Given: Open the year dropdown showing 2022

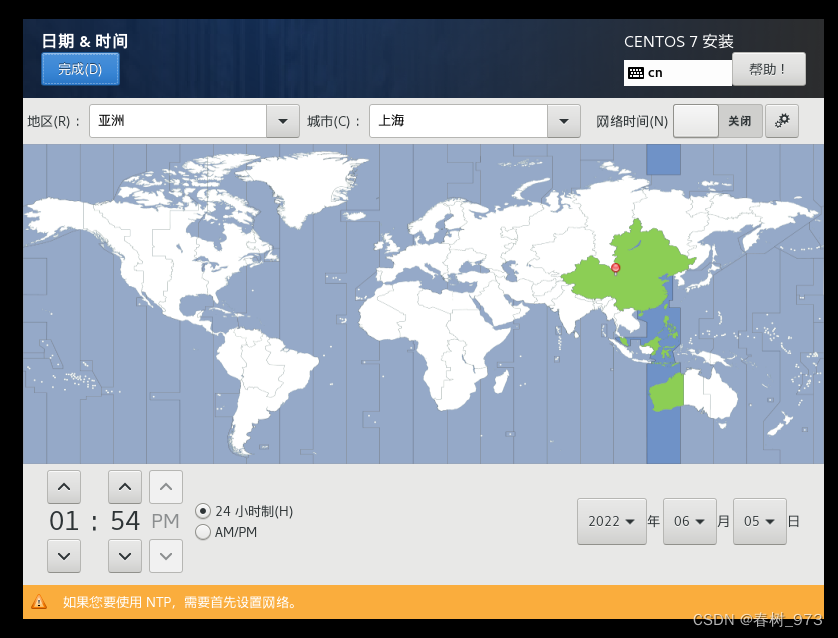Looking at the screenshot, I should [612, 521].
